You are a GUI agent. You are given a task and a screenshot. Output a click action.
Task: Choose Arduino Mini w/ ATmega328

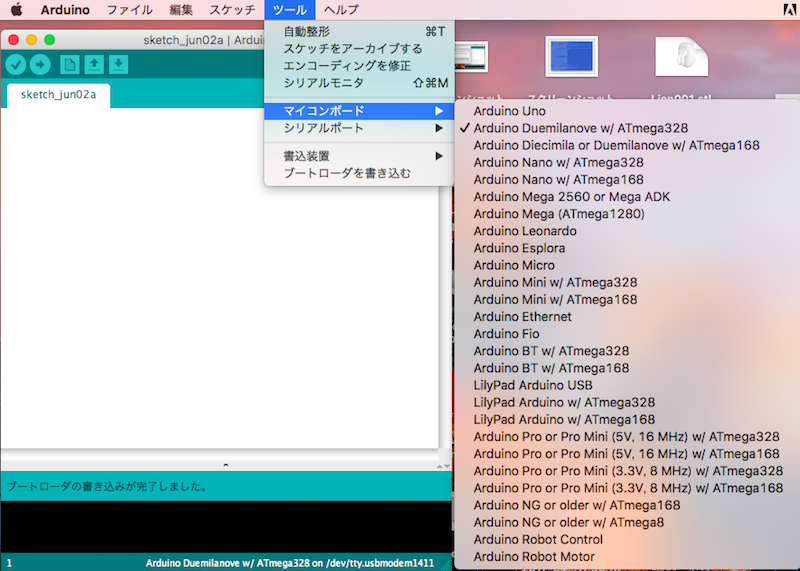(x=627, y=282)
